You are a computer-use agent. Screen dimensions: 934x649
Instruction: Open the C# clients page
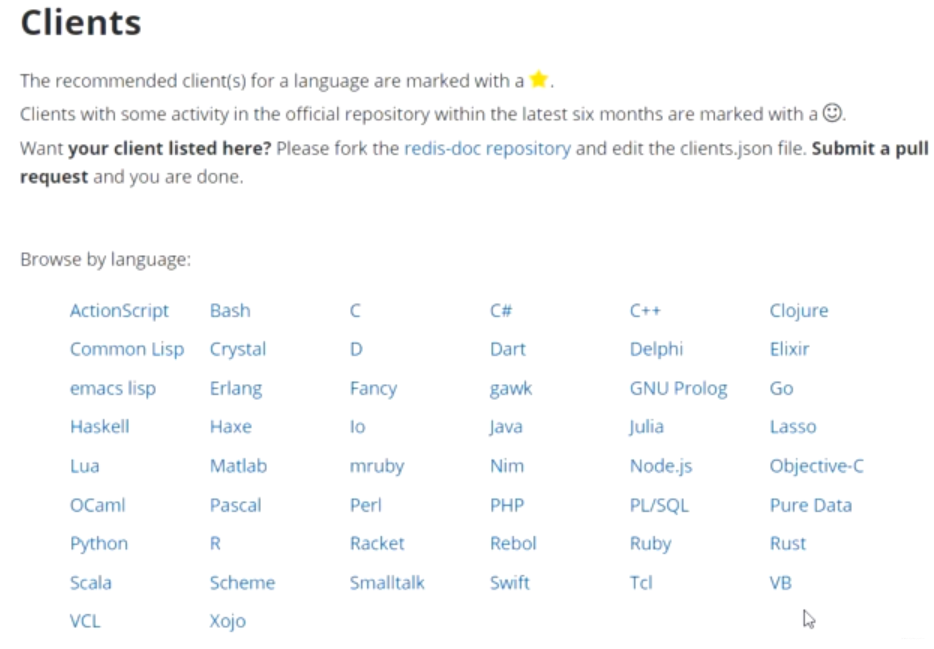[501, 310]
